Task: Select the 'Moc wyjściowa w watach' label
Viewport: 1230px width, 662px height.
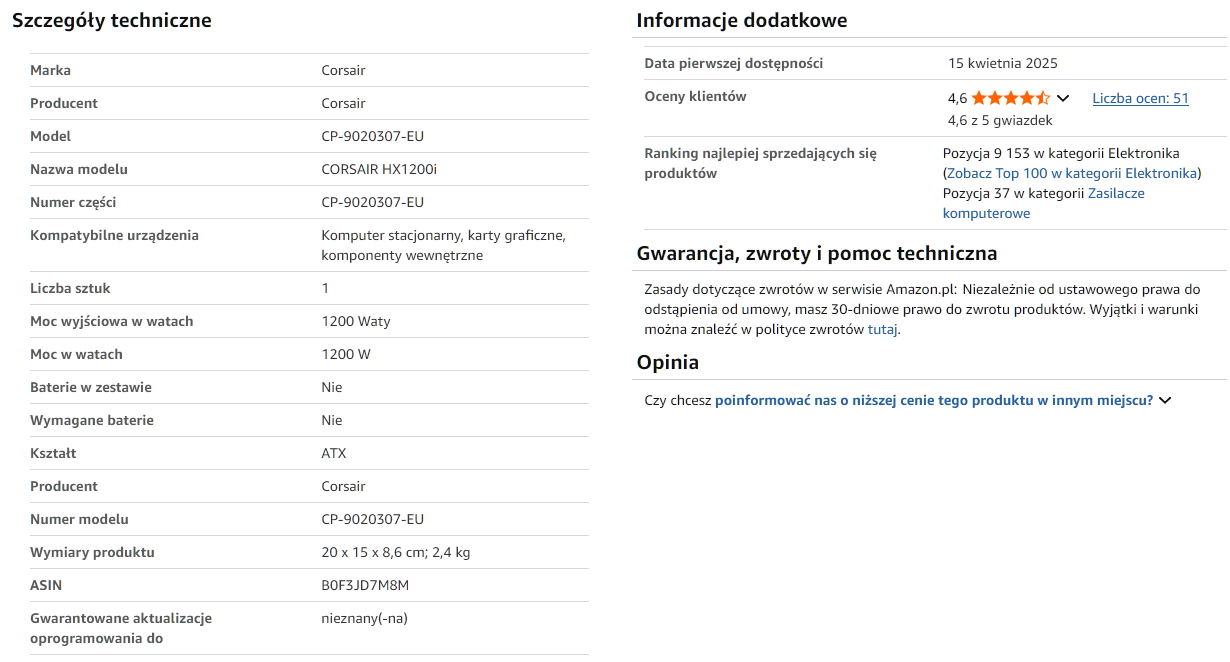Action: tap(112, 321)
